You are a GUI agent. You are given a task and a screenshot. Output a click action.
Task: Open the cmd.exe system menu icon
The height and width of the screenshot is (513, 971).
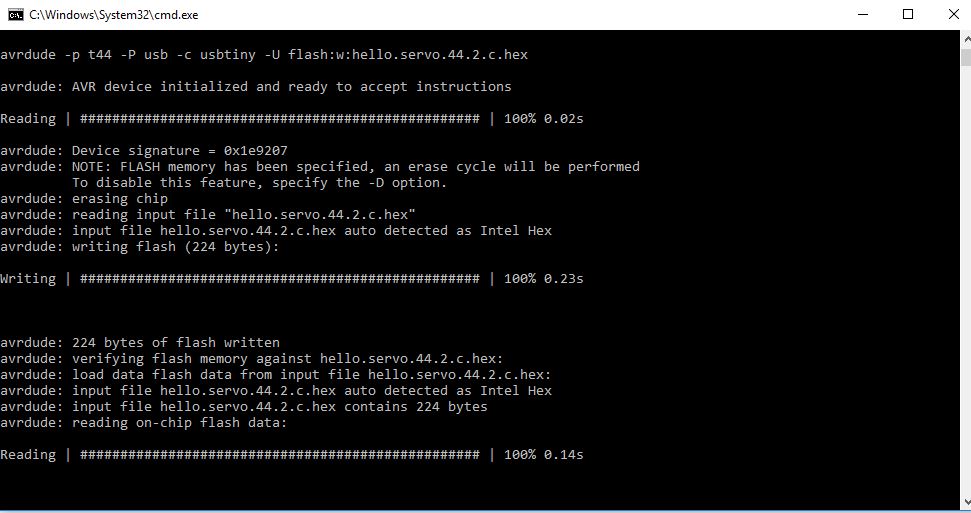(x=15, y=14)
